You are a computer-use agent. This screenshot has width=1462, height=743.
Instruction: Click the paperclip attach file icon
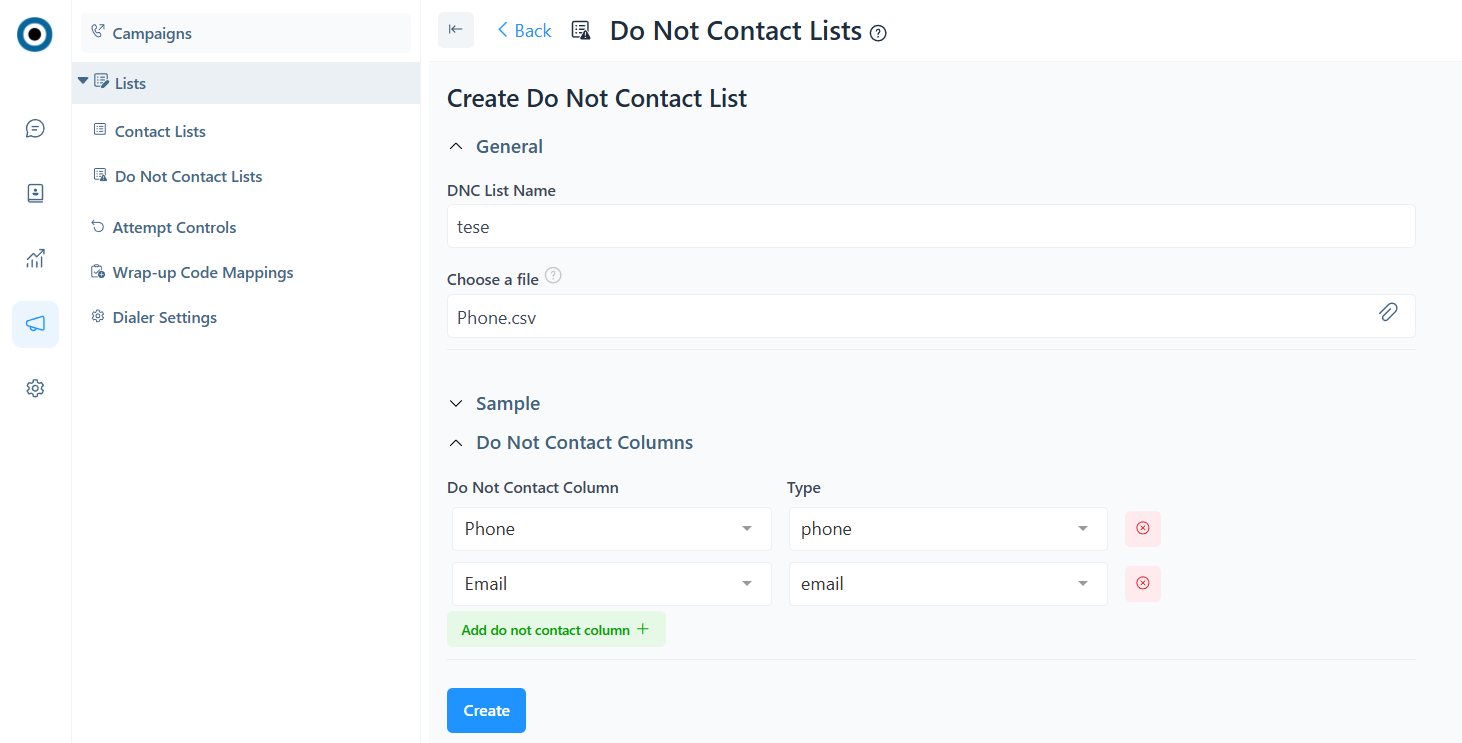pyautogui.click(x=1388, y=312)
